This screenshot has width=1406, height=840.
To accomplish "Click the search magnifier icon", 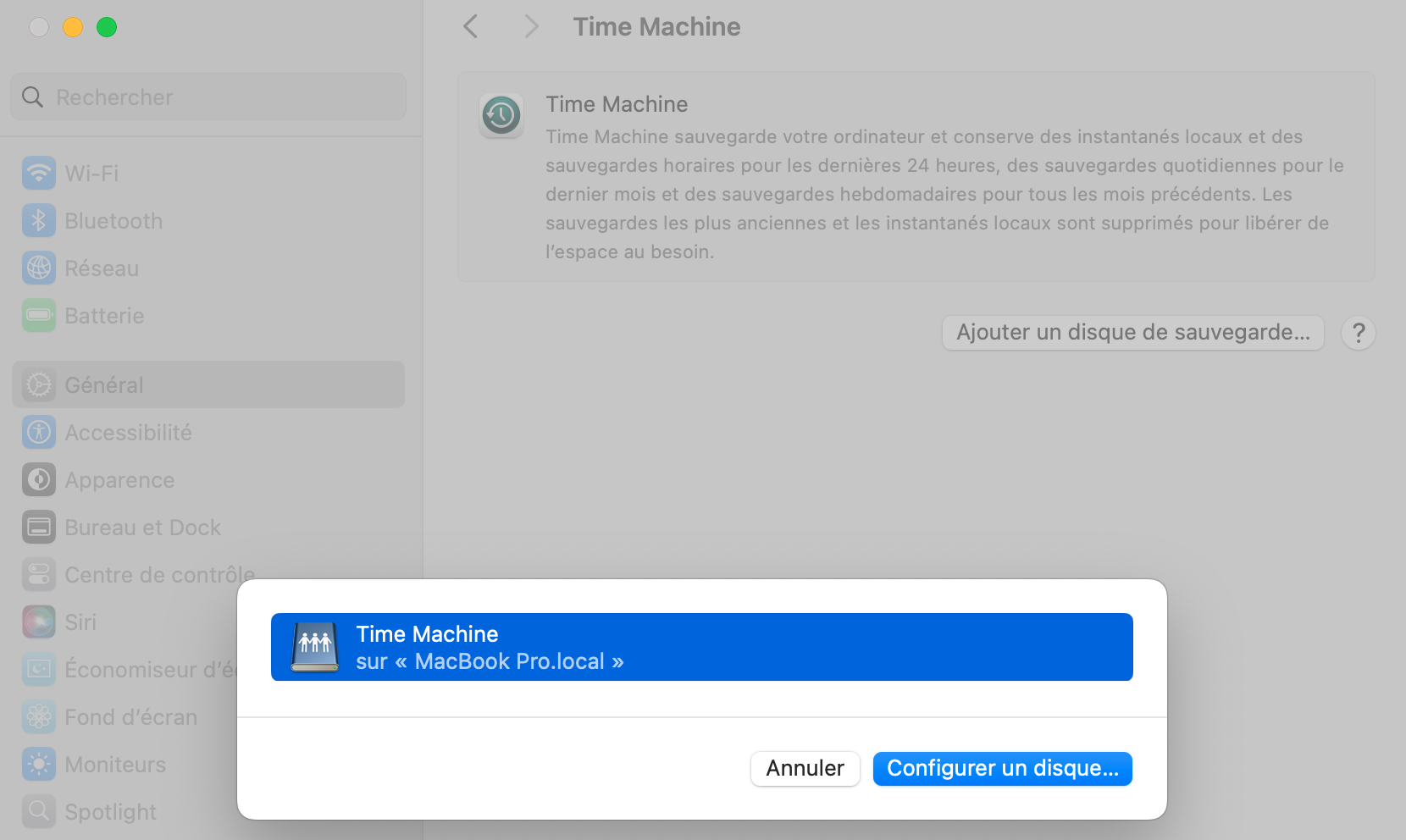I will [32, 97].
